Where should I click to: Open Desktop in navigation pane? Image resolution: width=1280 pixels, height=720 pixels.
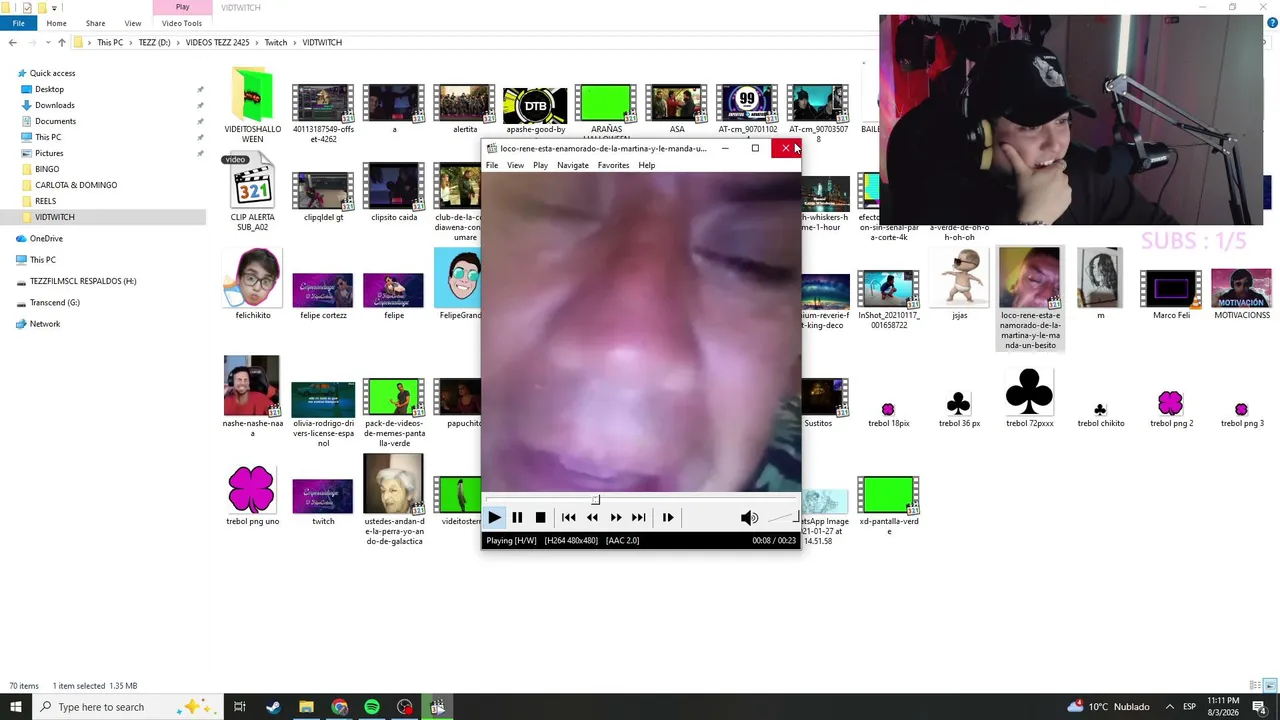[49, 89]
